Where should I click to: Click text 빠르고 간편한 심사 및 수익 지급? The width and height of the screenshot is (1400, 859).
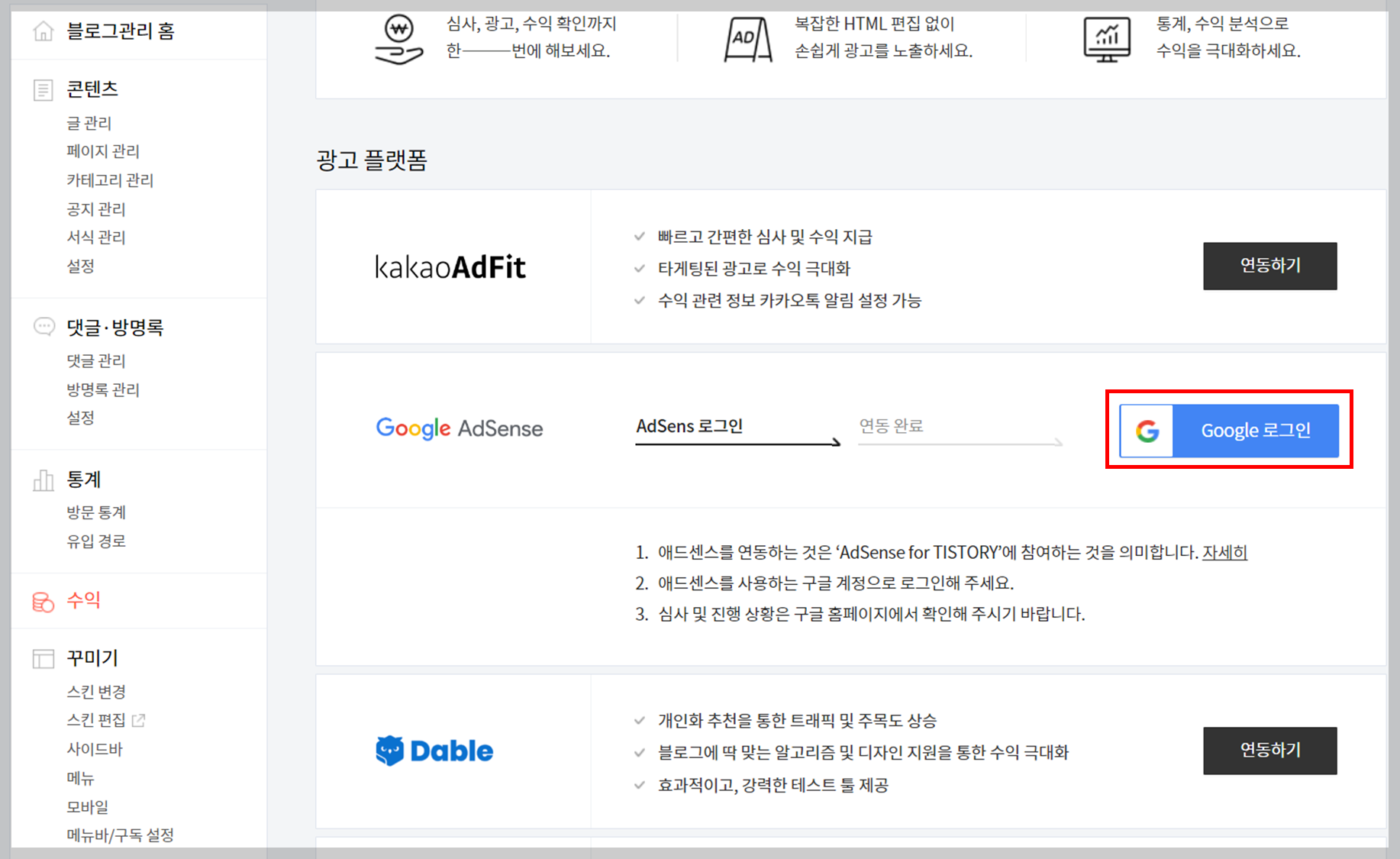point(765,237)
